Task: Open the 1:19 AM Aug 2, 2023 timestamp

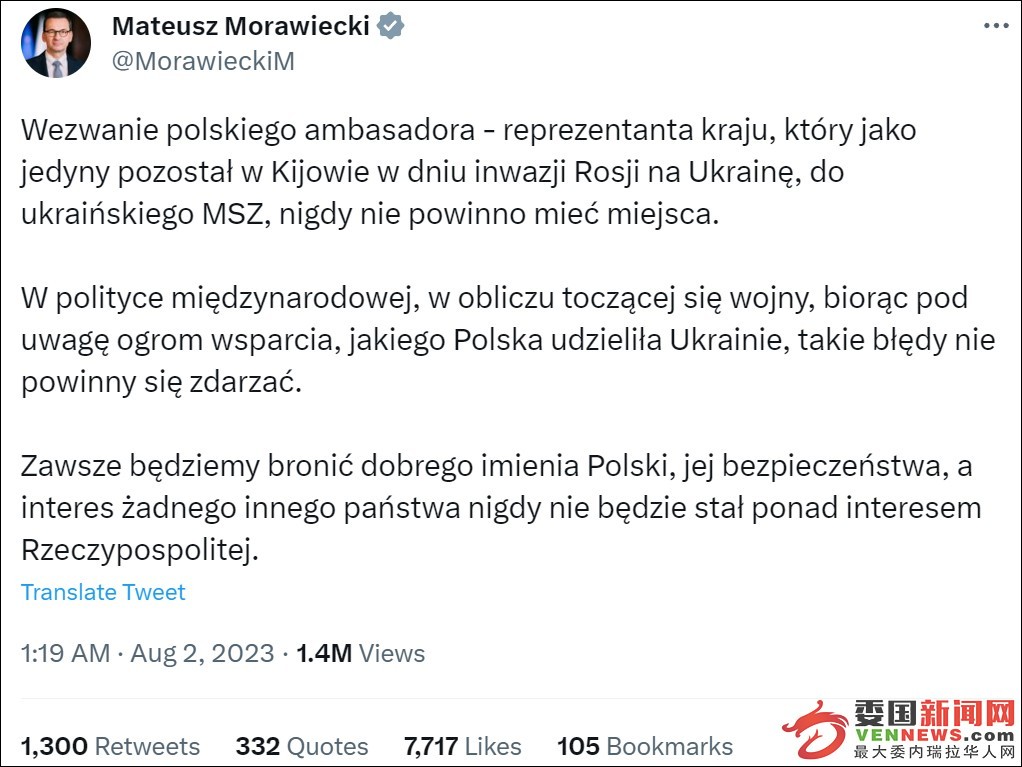Action: [x=147, y=653]
